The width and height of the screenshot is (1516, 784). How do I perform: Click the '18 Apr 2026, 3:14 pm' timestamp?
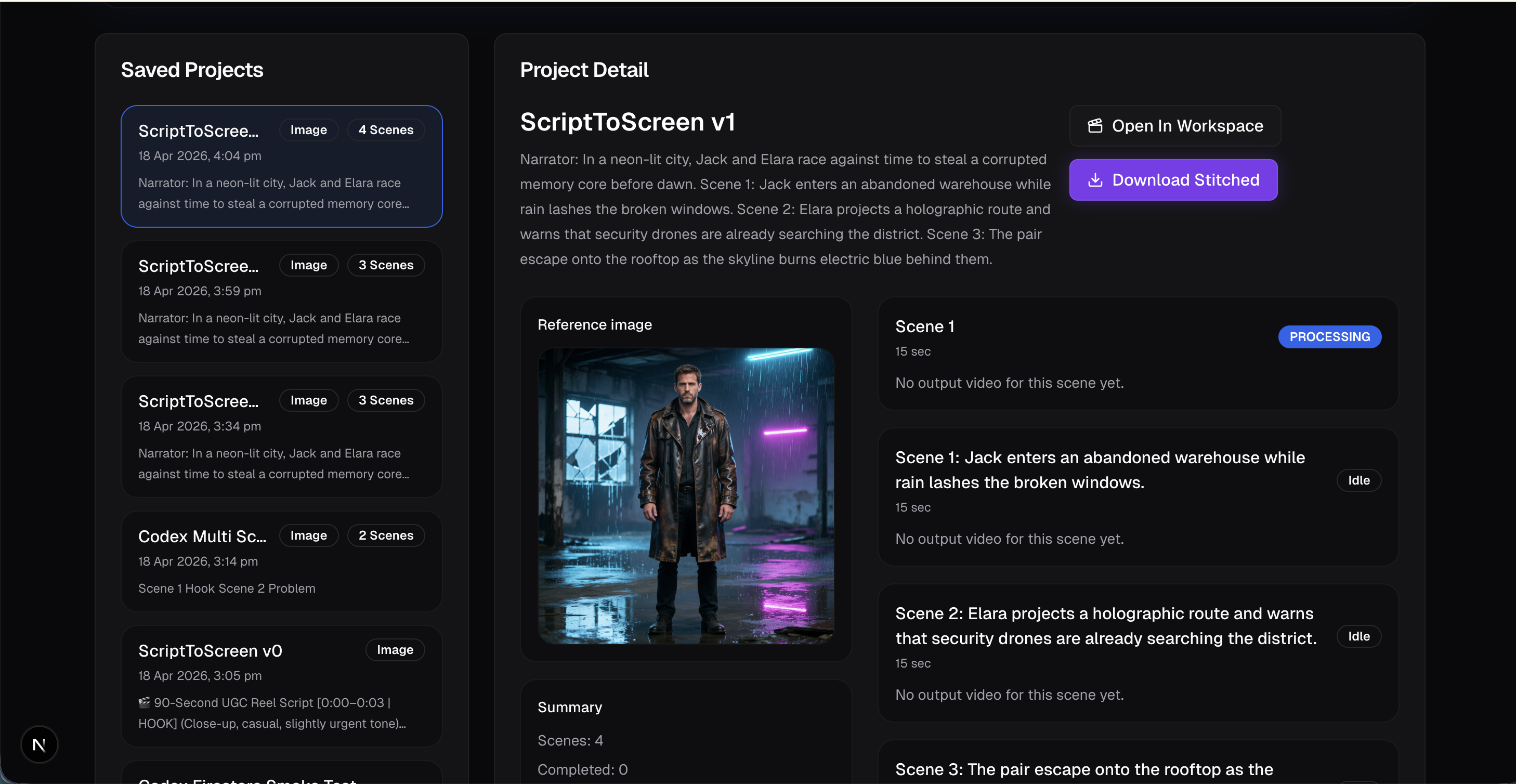(x=198, y=561)
